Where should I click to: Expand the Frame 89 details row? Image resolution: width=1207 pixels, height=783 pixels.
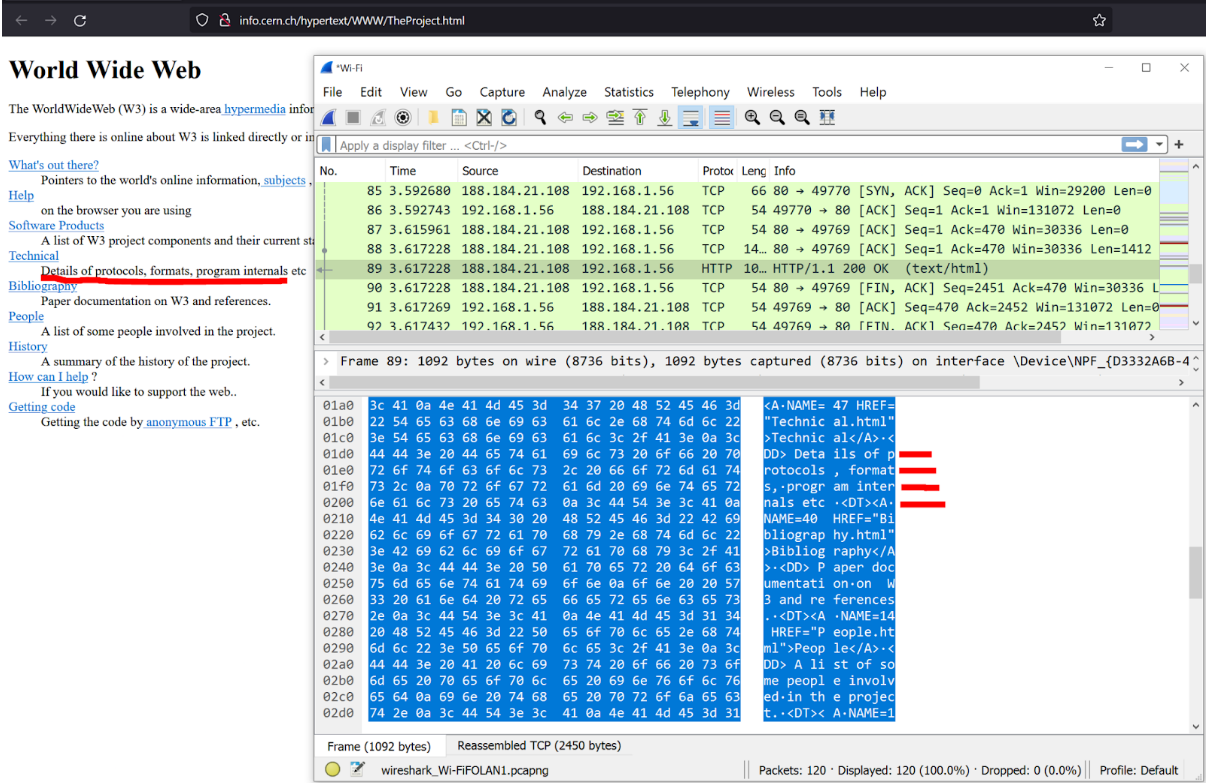324,361
